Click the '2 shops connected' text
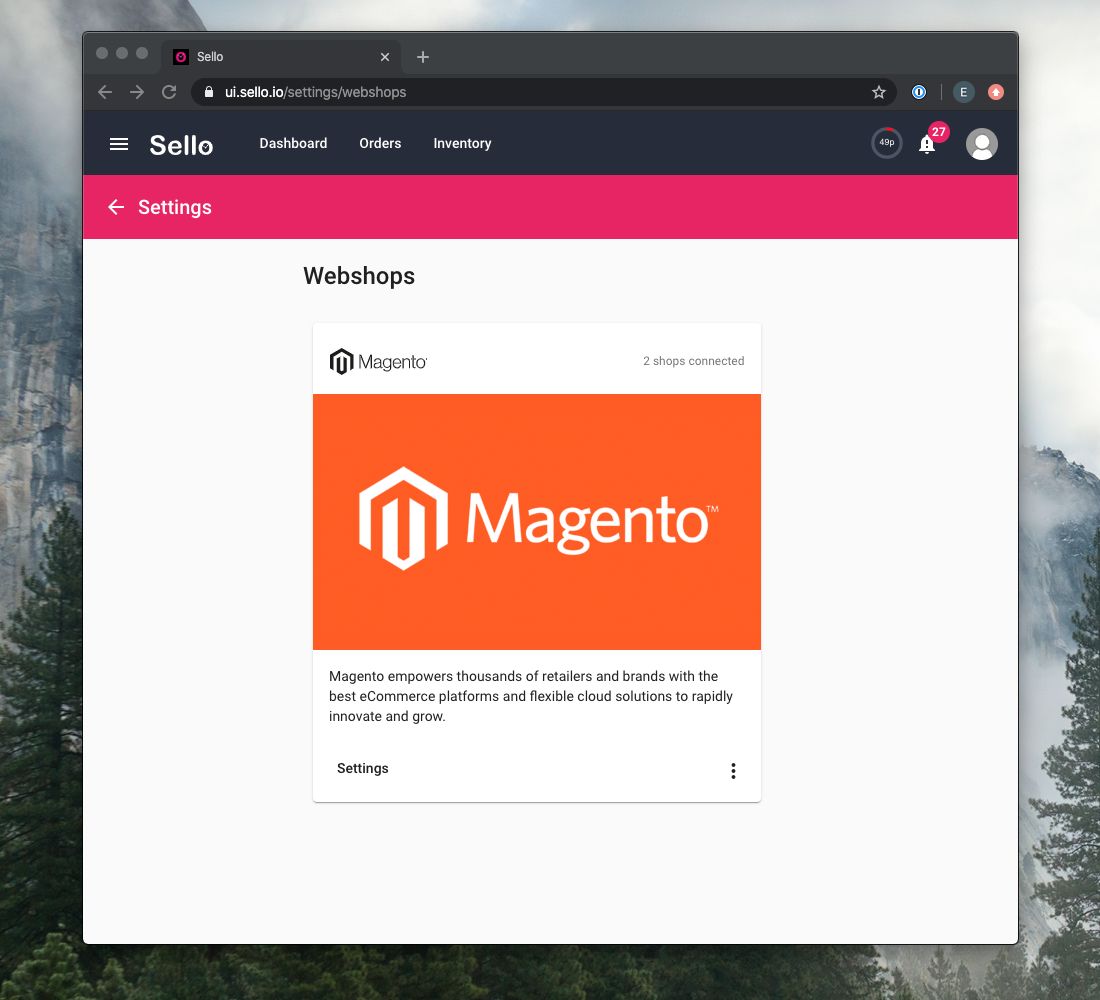The width and height of the screenshot is (1100, 1000). pyautogui.click(x=694, y=361)
